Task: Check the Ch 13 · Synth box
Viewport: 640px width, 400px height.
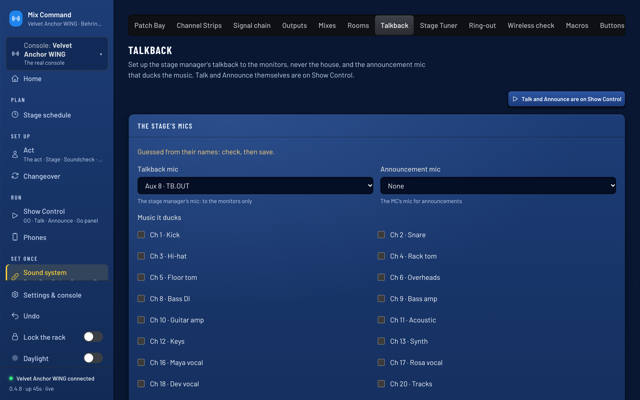Action: tap(381, 341)
